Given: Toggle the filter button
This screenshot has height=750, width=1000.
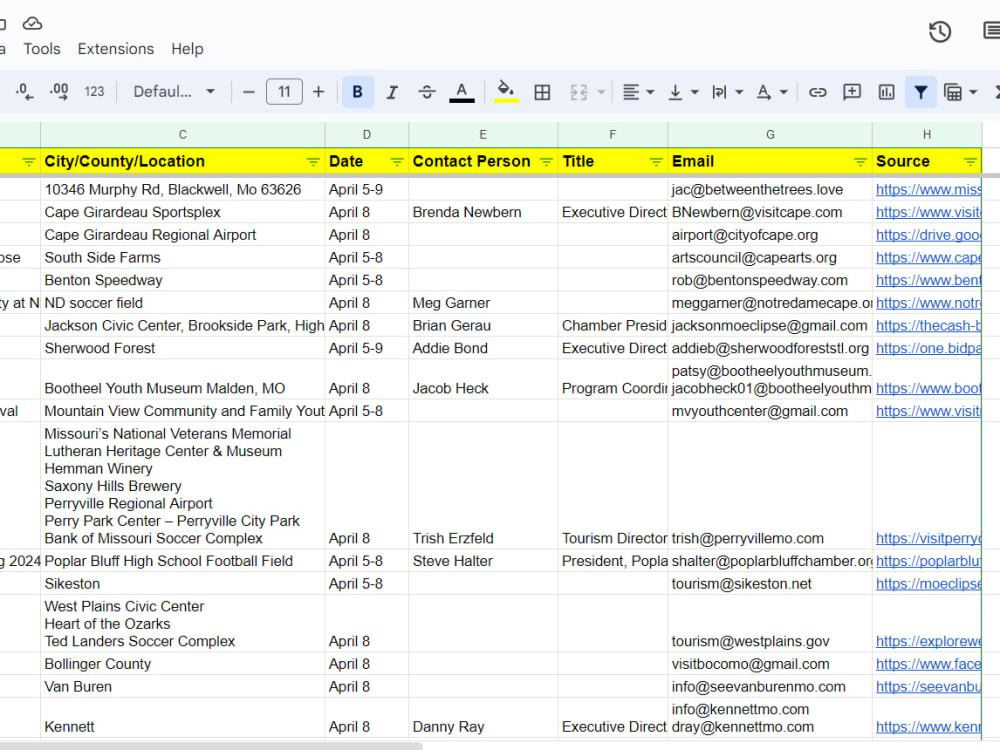Looking at the screenshot, I should click(921, 92).
